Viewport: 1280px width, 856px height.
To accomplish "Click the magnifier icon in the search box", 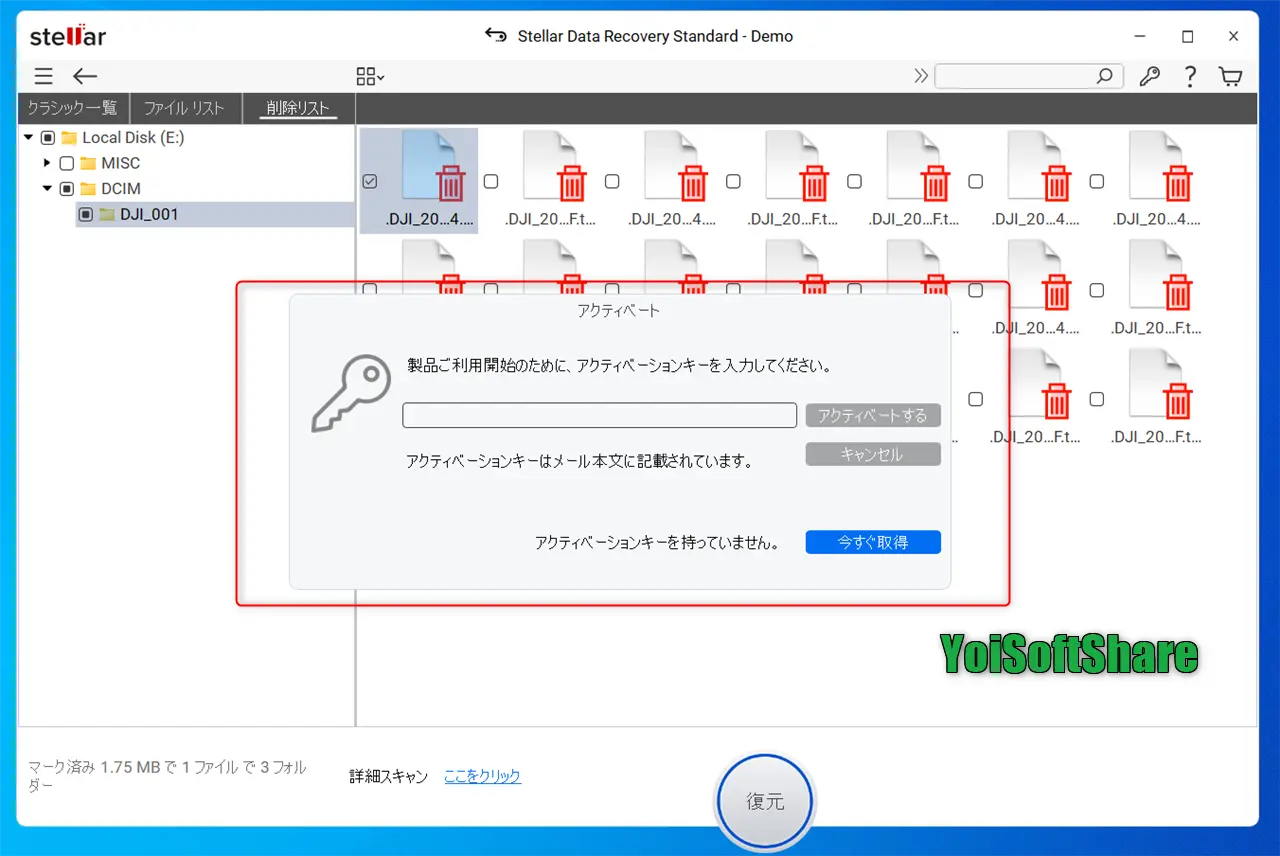I will coord(1105,76).
